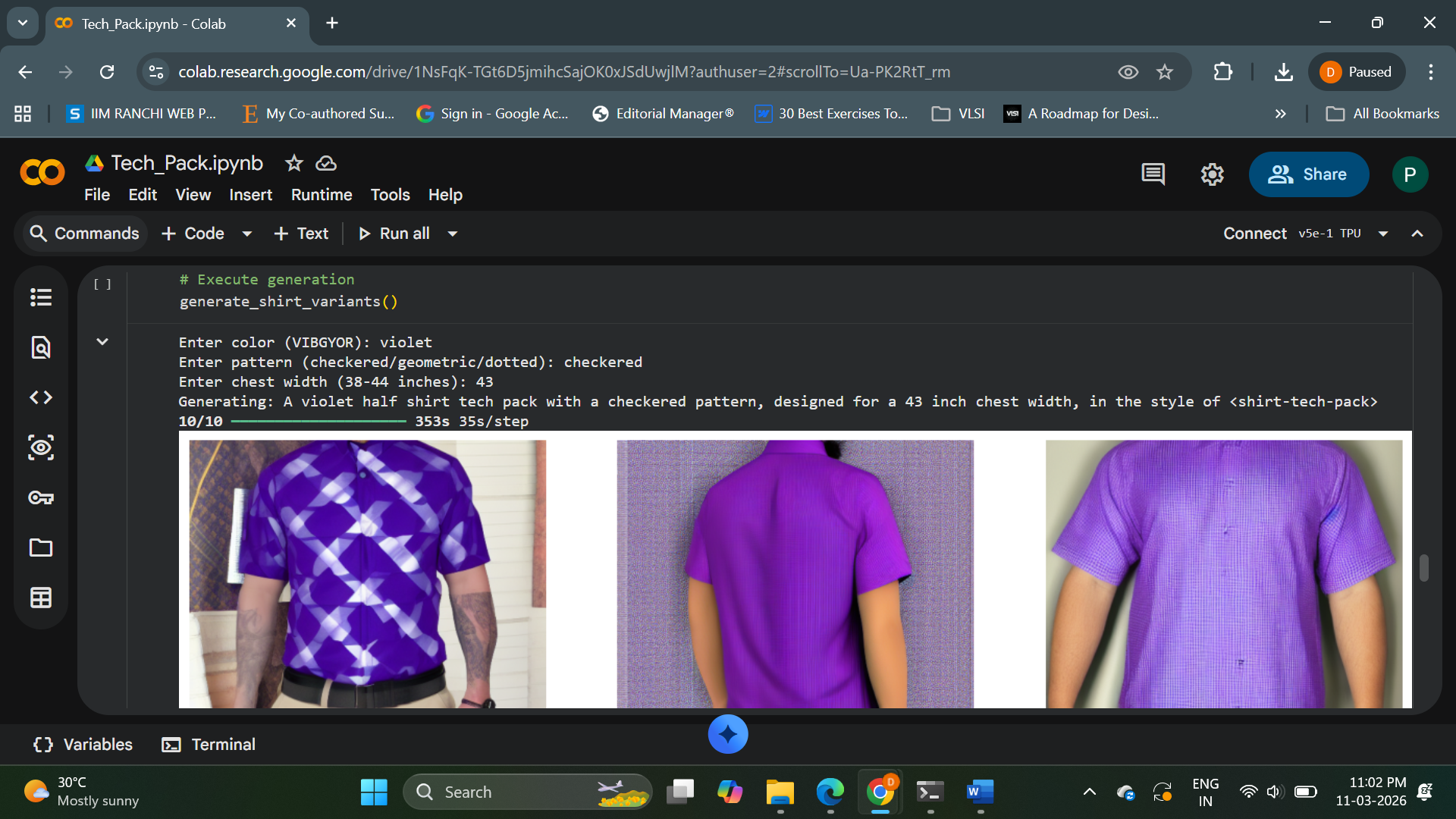This screenshot has height=819, width=1456.
Task: Click the Gemini sparkle floating button
Action: 727,734
